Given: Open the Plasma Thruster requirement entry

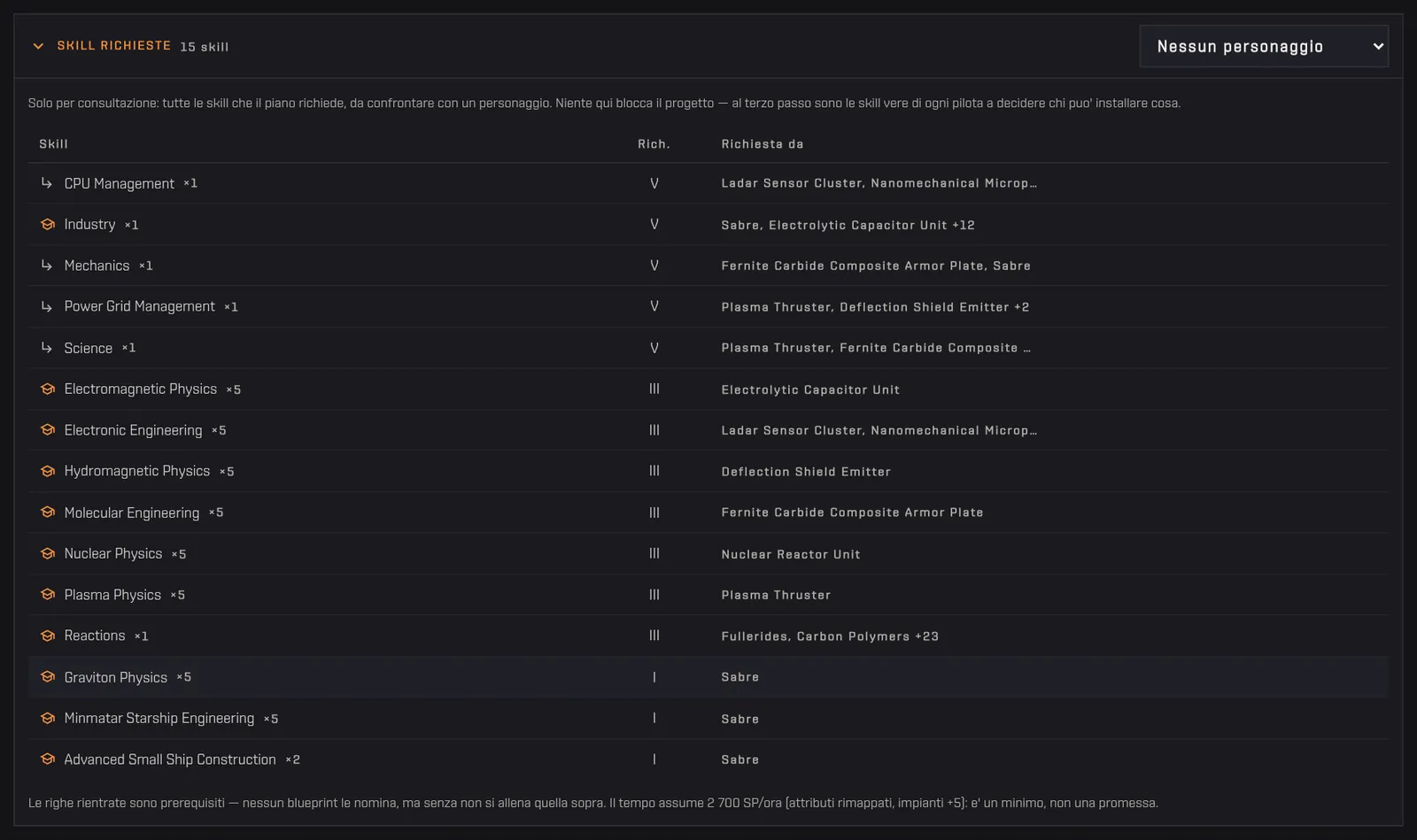Looking at the screenshot, I should pos(776,595).
